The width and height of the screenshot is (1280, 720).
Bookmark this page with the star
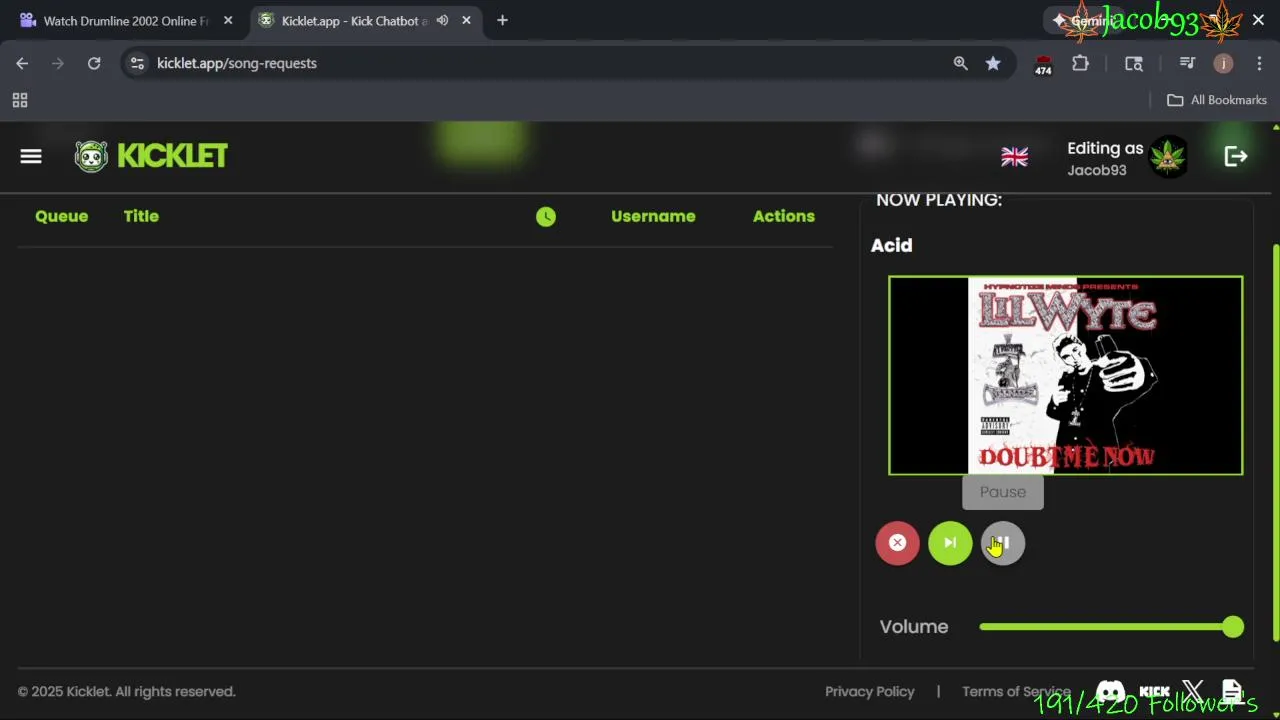point(993,63)
